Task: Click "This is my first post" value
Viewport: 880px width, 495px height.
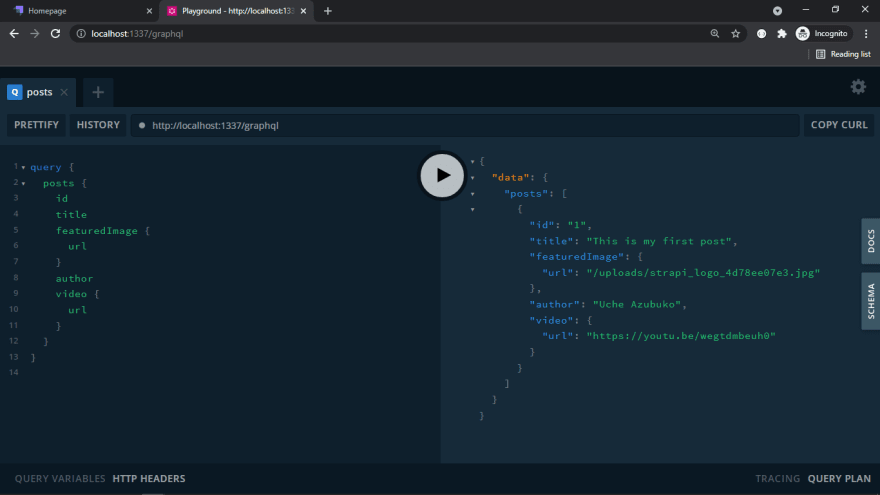Action: (659, 241)
